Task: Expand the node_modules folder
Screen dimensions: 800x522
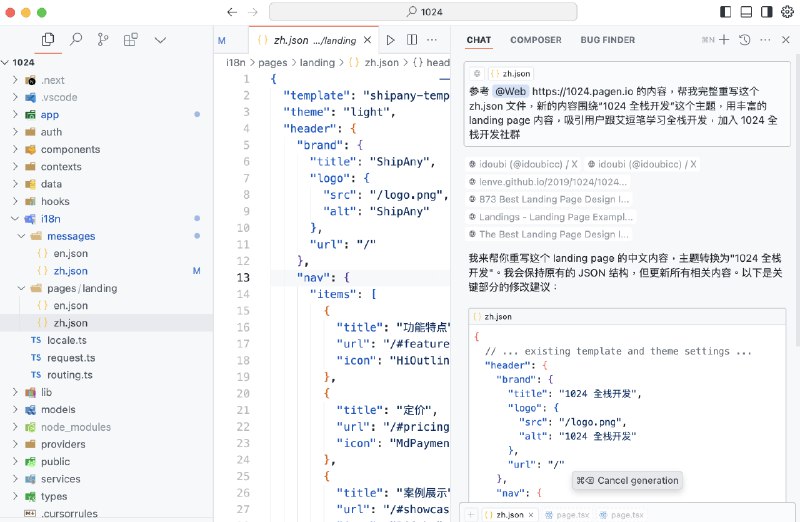Action: [15, 427]
